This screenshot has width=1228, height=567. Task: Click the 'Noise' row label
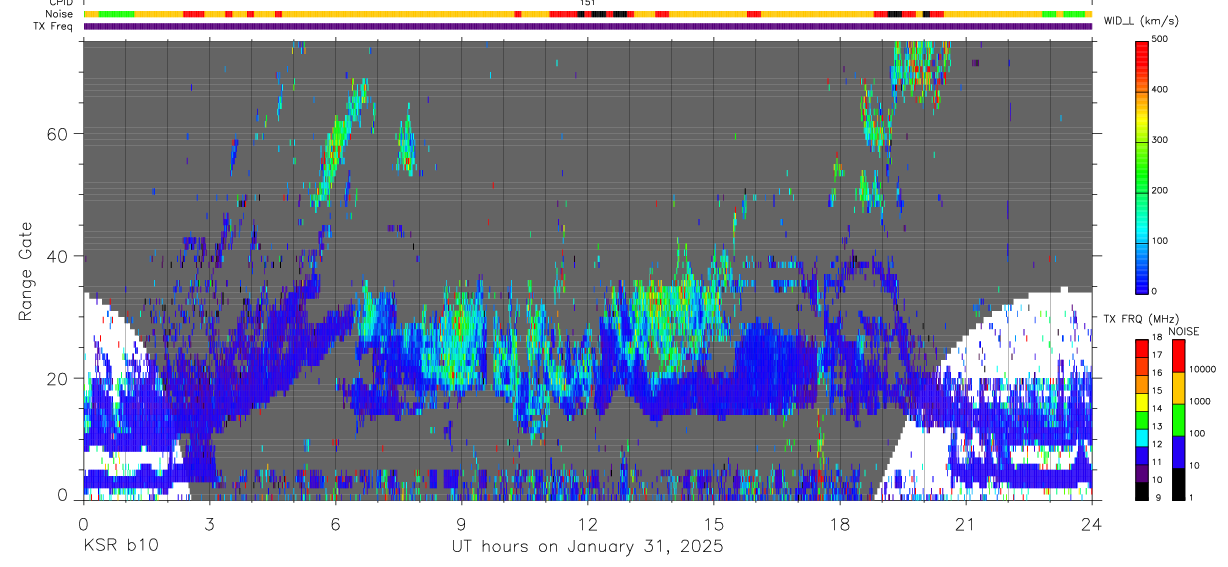[61, 14]
